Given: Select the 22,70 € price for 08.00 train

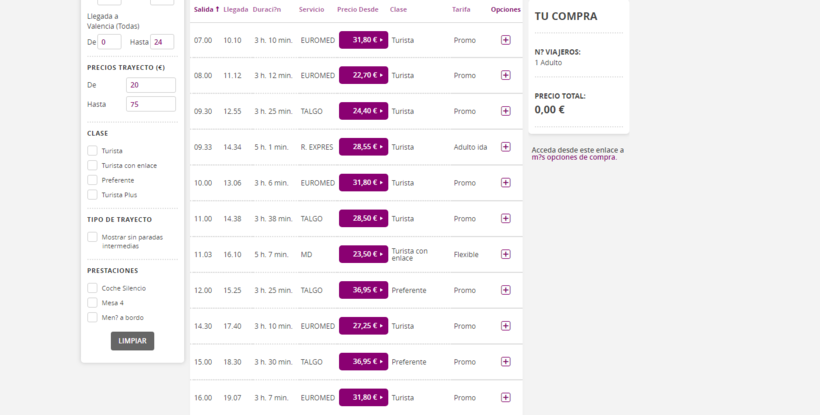Looking at the screenshot, I should [x=363, y=75].
